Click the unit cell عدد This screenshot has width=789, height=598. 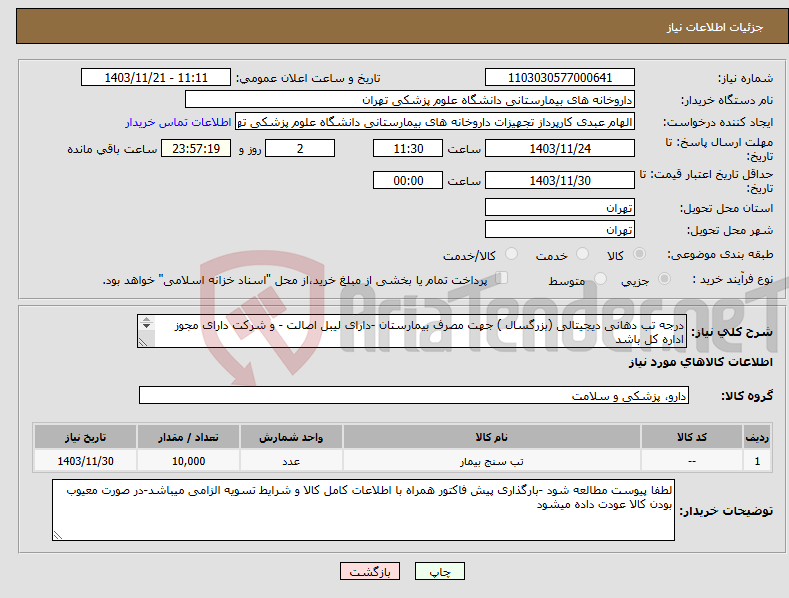[291, 461]
